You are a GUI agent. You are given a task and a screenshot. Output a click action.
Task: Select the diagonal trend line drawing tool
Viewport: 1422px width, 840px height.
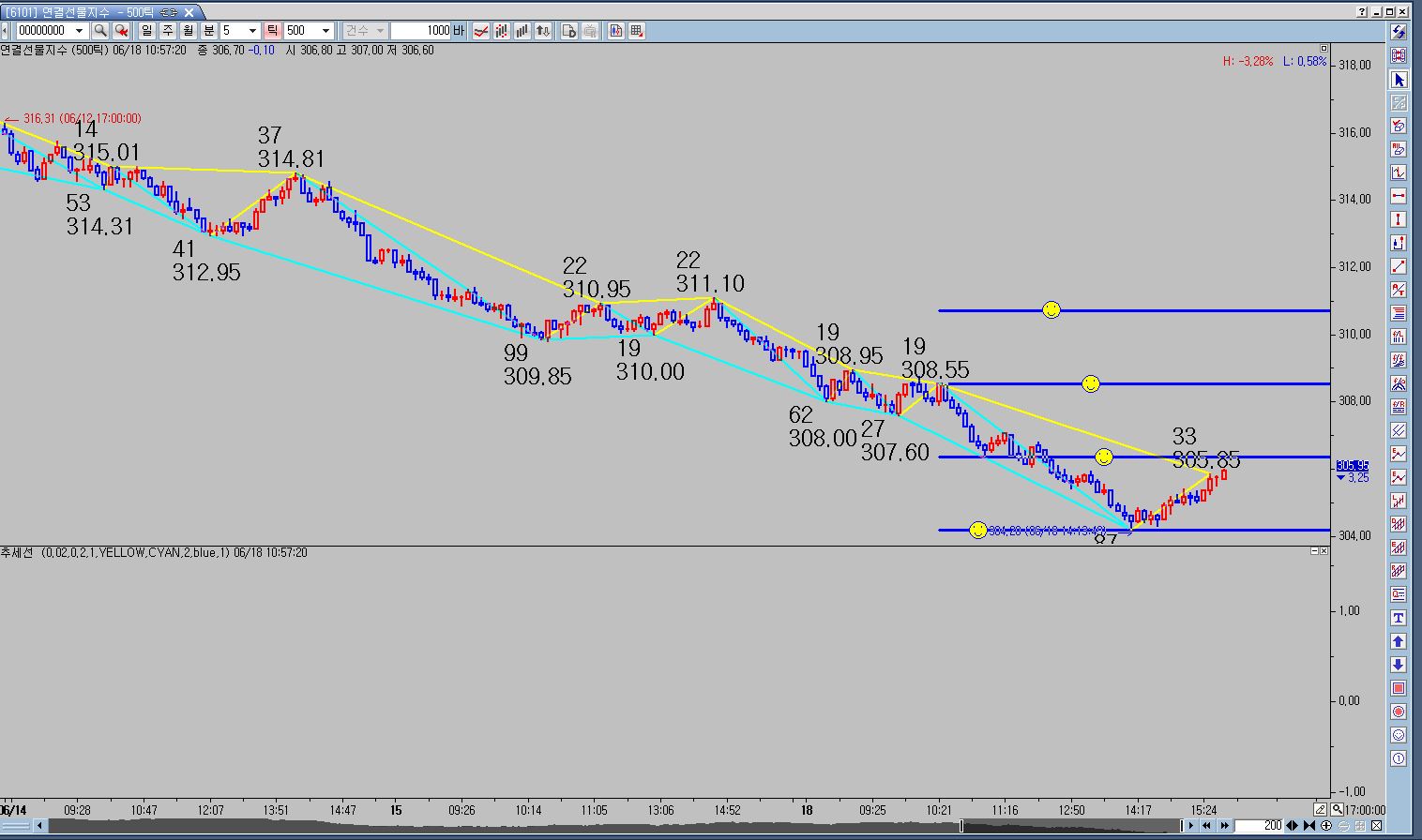(x=1399, y=266)
